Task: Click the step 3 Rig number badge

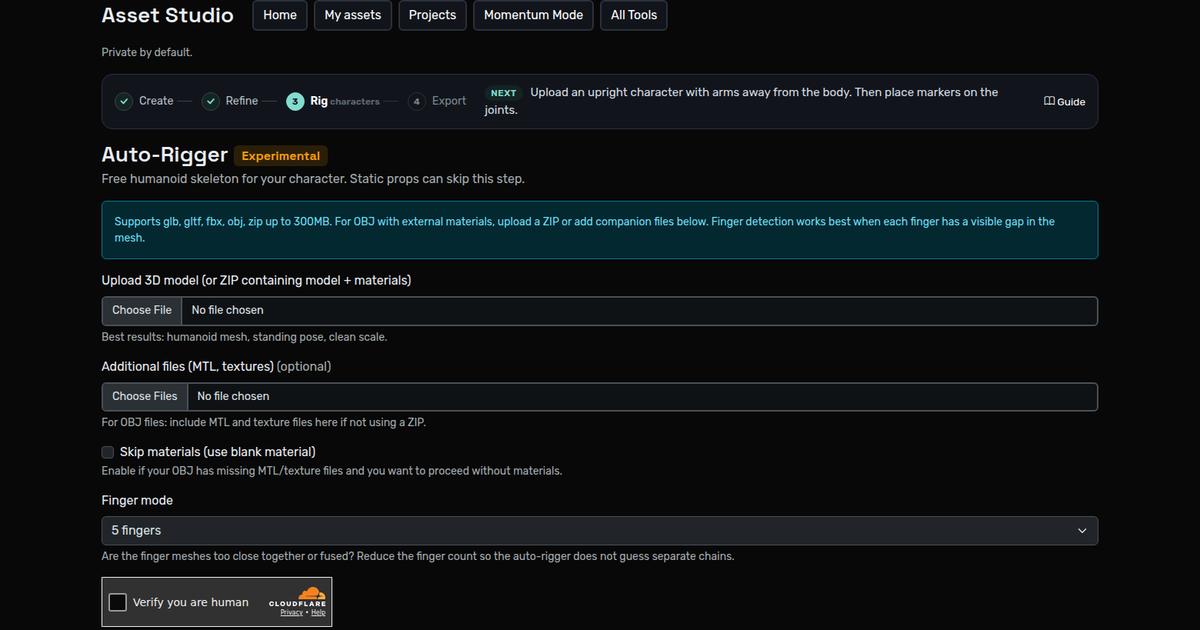Action: [x=295, y=101]
